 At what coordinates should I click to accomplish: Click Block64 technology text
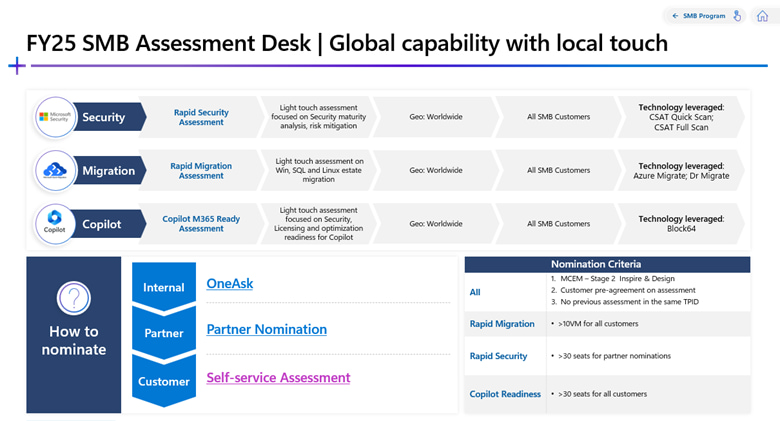[x=681, y=229]
